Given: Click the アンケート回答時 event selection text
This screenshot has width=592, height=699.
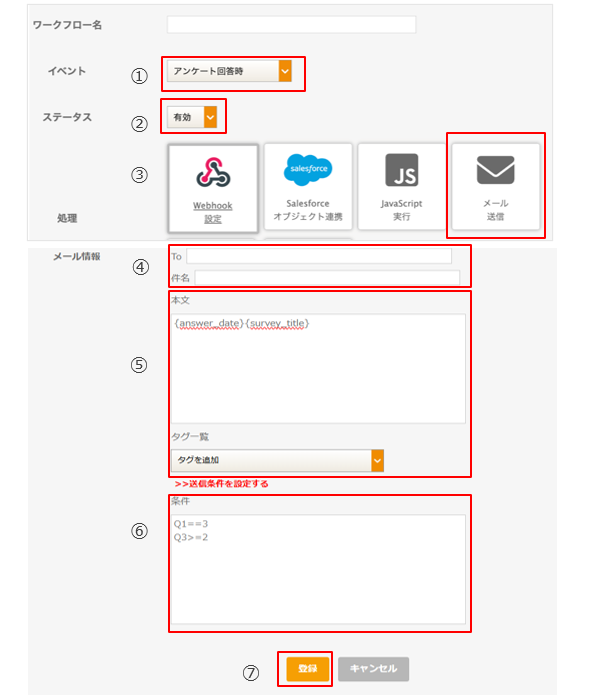Looking at the screenshot, I should click(209, 71).
